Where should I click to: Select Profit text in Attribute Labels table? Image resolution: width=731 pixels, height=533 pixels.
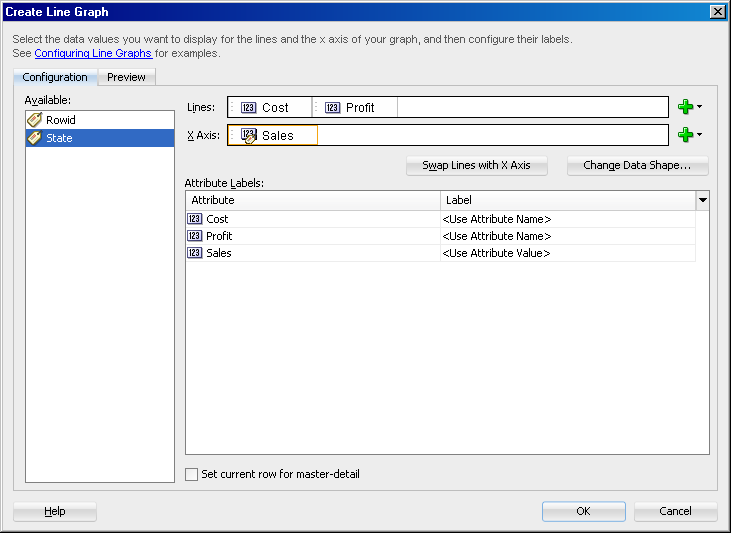(x=219, y=236)
